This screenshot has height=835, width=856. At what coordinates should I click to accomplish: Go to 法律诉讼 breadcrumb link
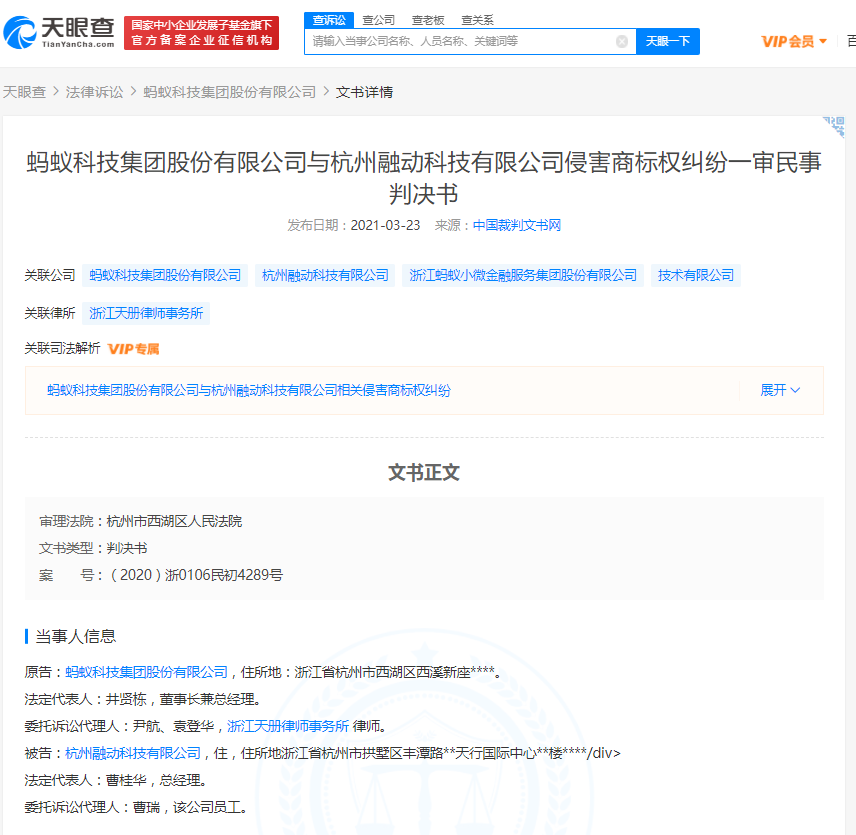tap(94, 92)
